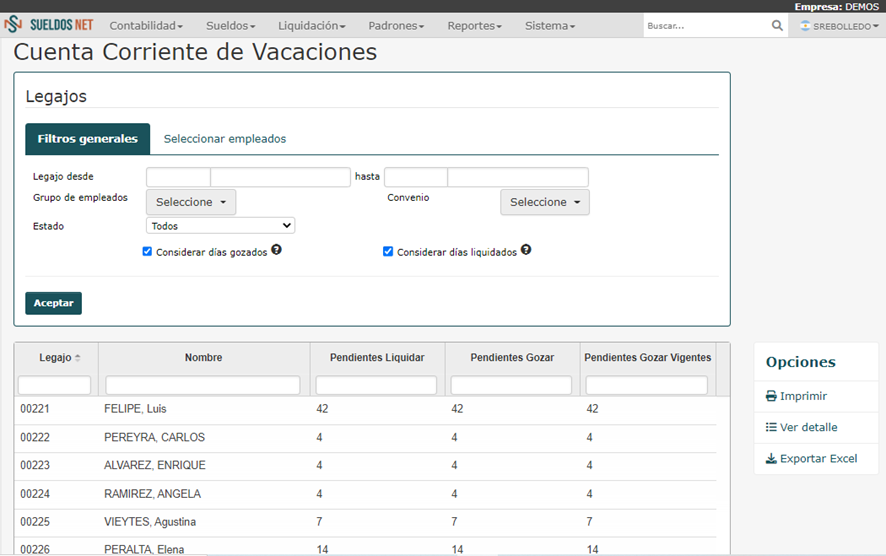The width and height of the screenshot is (886, 556).
Task: Click legajo number 00225
Action: click(x=35, y=522)
